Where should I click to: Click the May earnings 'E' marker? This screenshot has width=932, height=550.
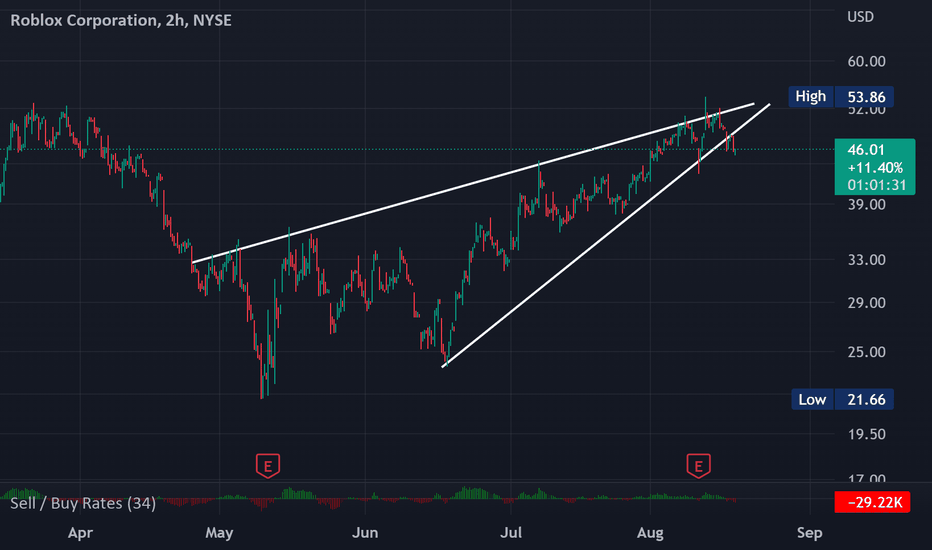pyautogui.click(x=267, y=466)
